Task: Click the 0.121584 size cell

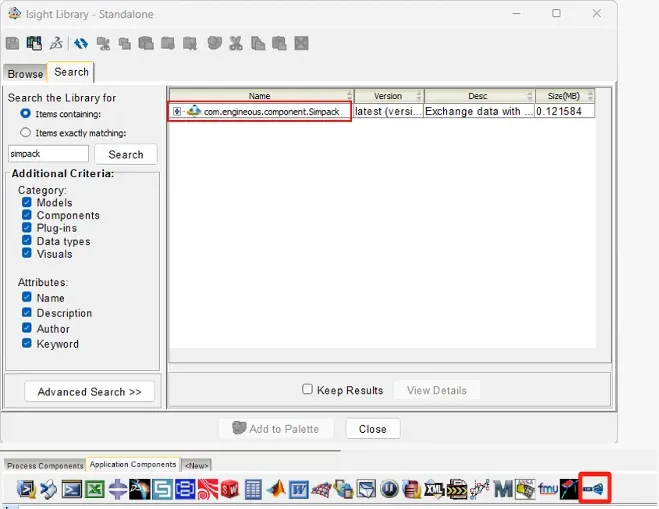Action: pos(565,111)
